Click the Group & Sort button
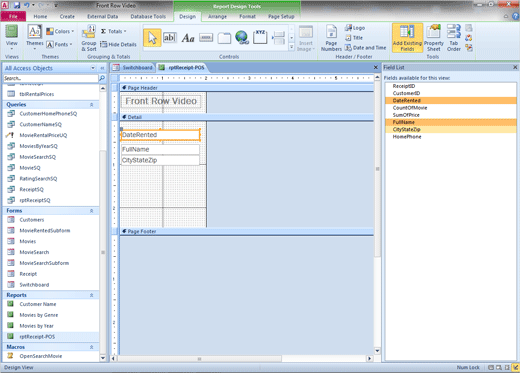 (89, 38)
